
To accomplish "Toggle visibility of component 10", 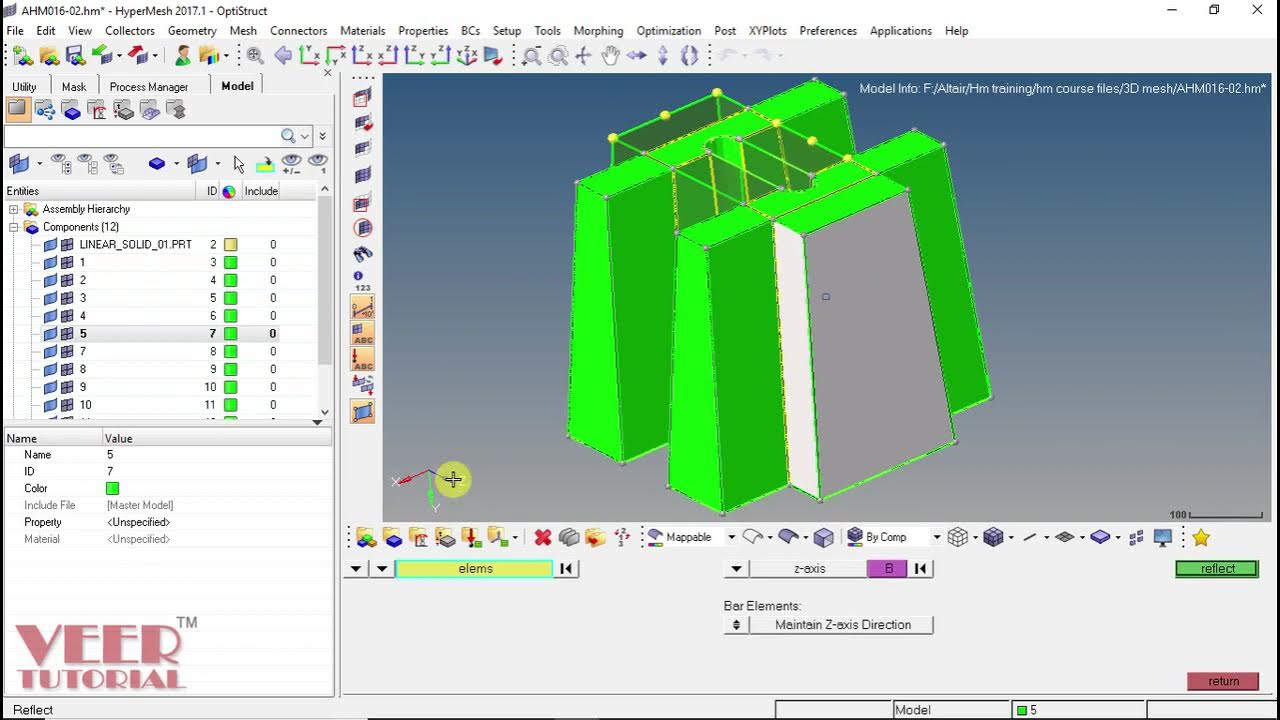I will [x=50, y=405].
